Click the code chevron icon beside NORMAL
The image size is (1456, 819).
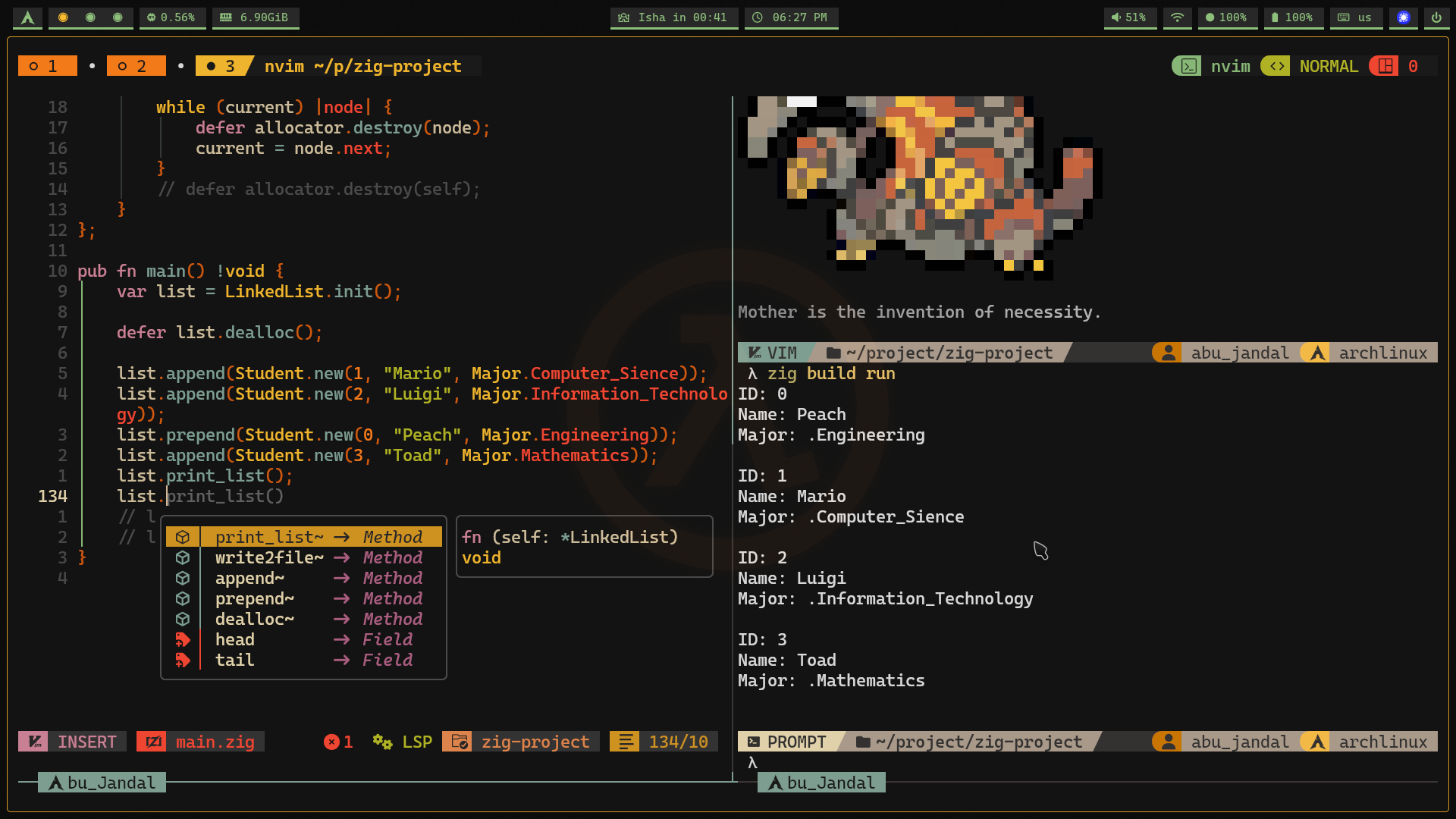coord(1275,66)
